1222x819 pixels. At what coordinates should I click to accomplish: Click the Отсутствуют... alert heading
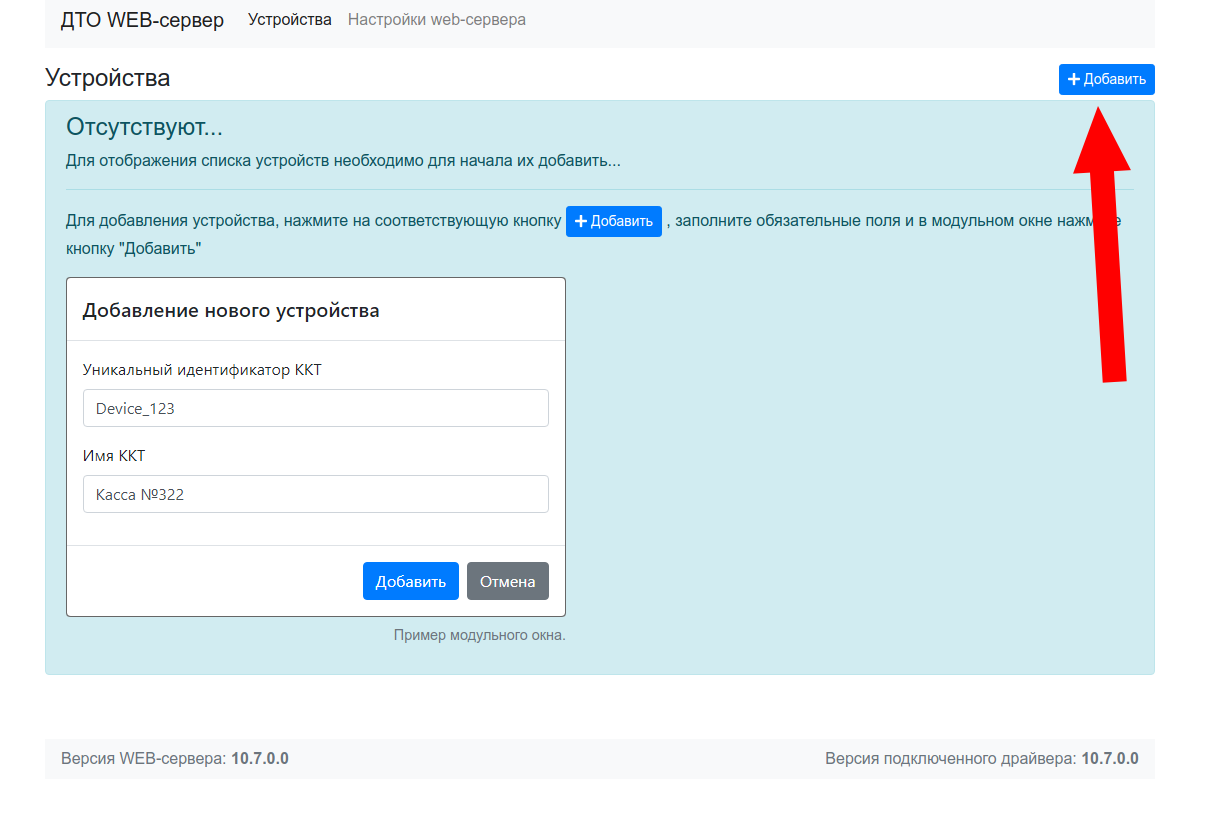click(x=144, y=127)
